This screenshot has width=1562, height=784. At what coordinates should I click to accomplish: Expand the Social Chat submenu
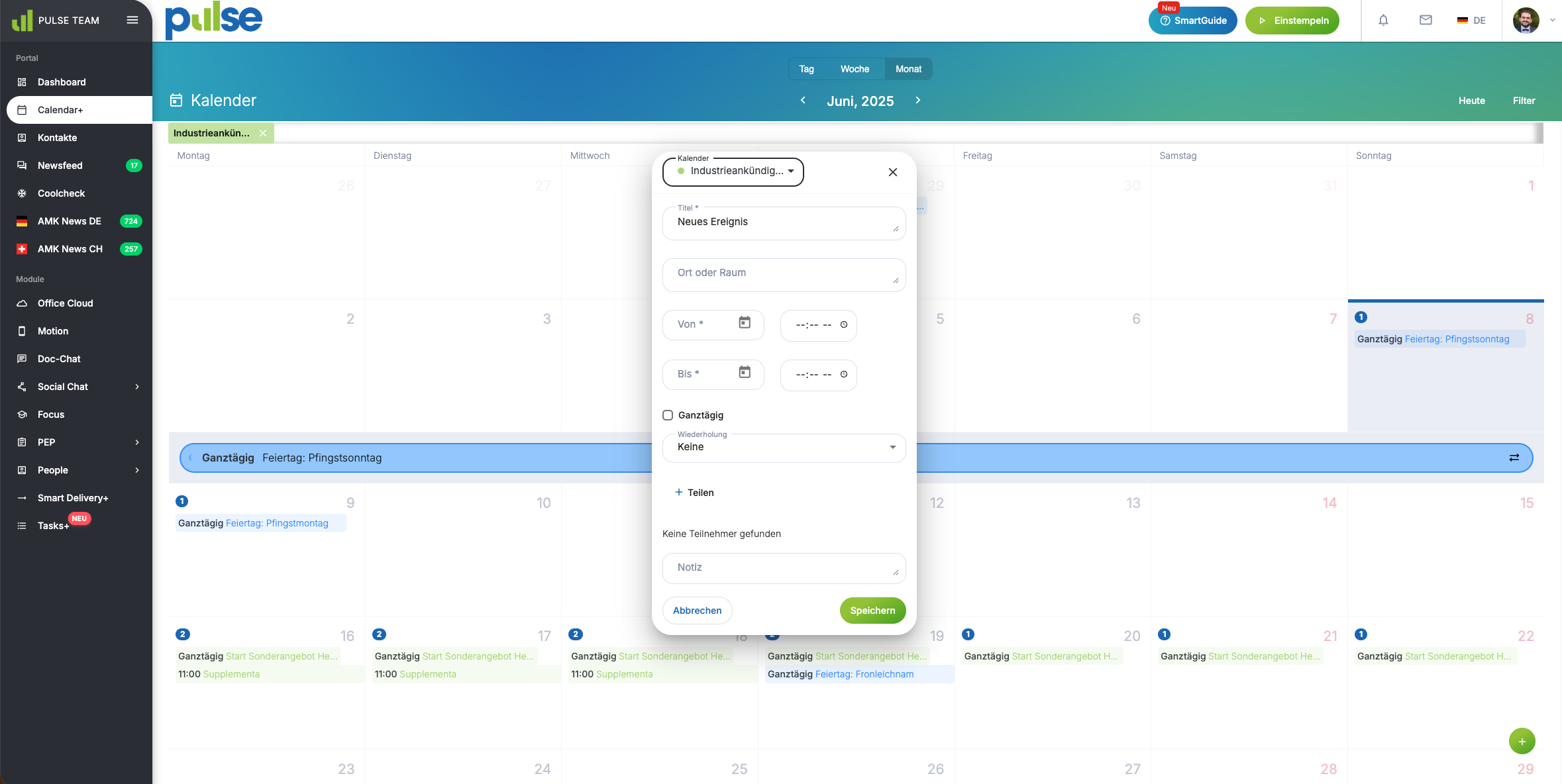pos(137,387)
